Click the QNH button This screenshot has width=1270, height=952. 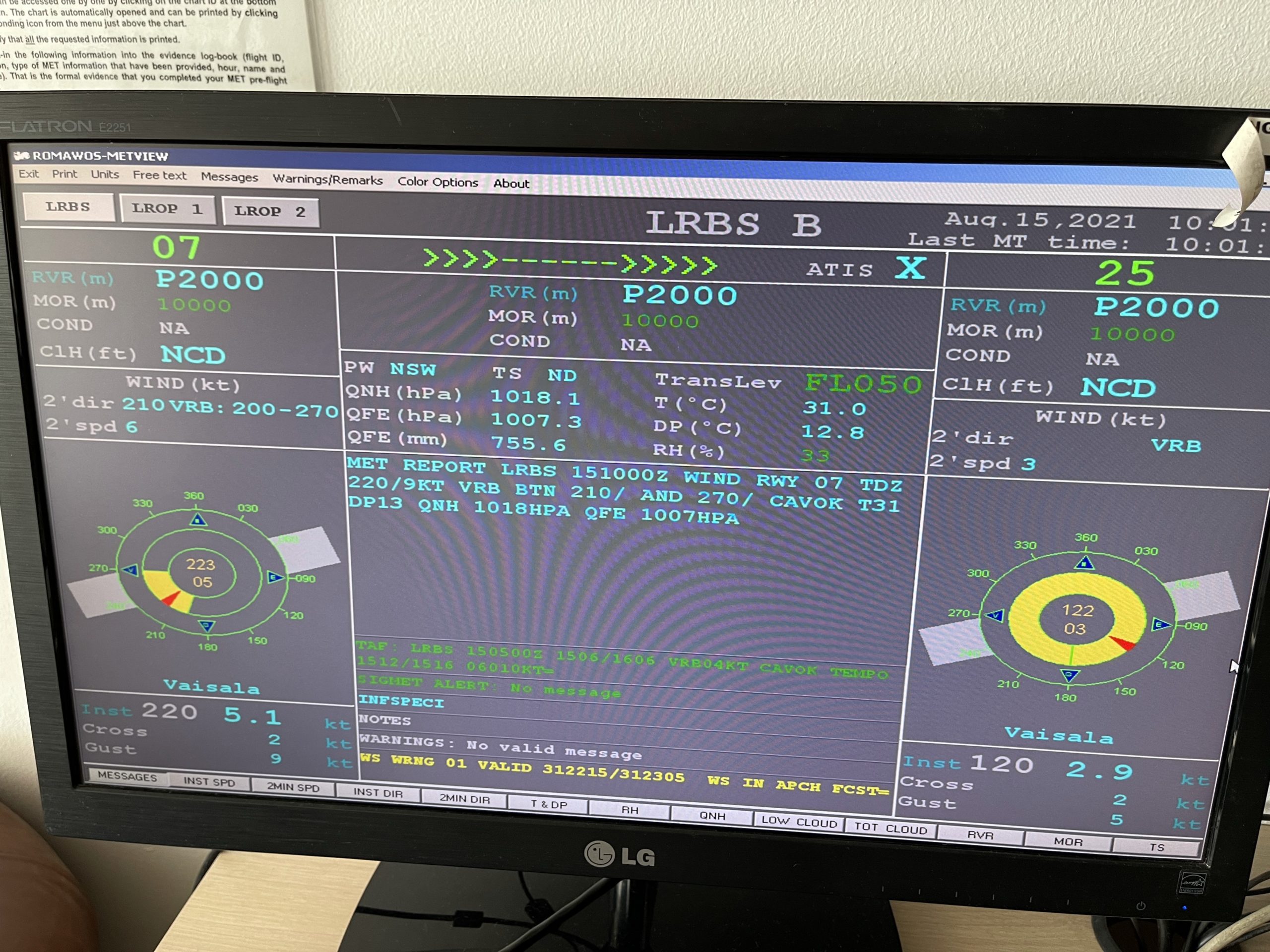pos(712,816)
